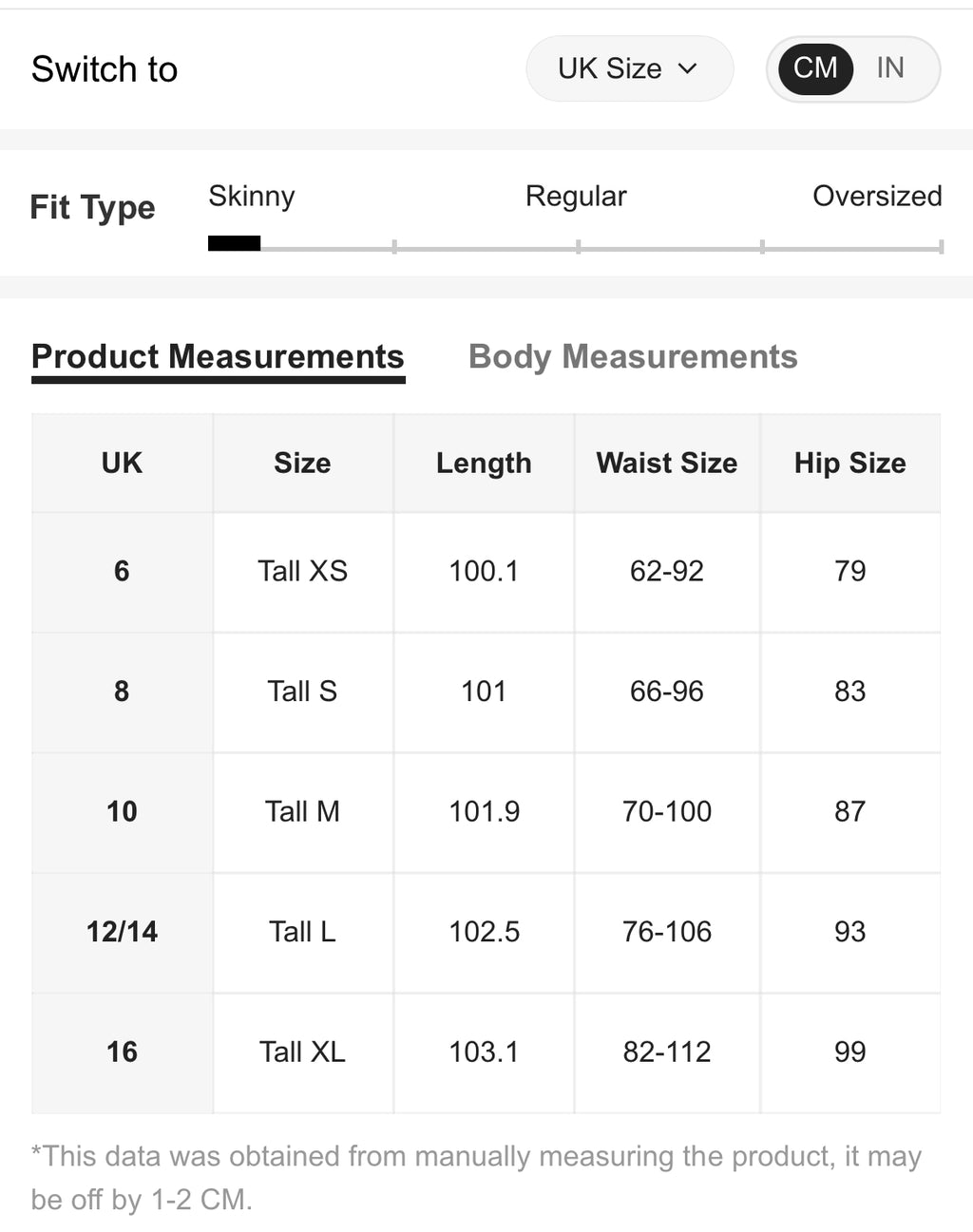Select the Tall XS row
The image size is (973, 1232).
303,572
